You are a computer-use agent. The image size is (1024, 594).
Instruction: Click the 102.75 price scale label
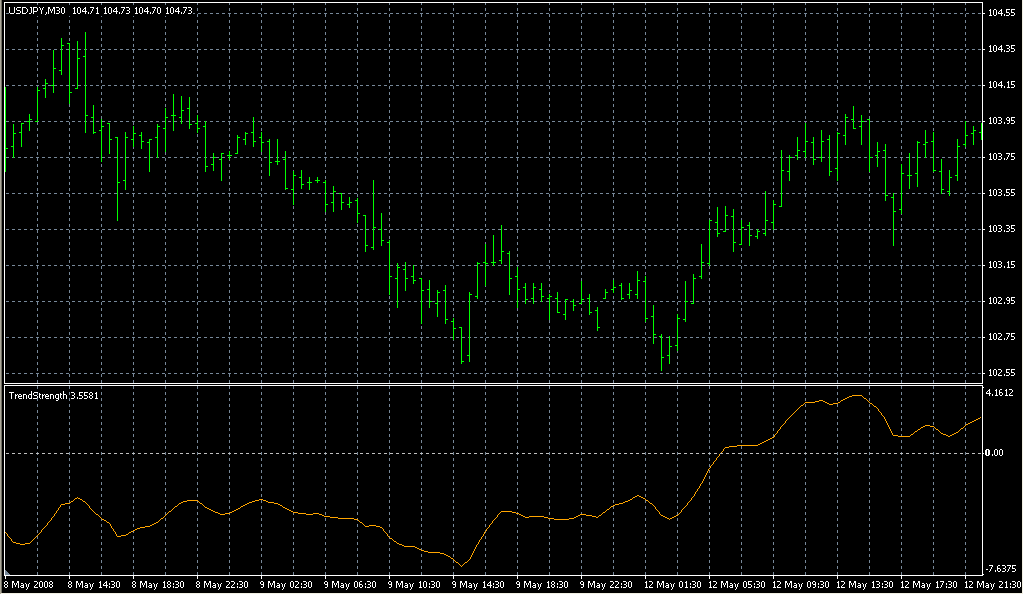tap(1002, 337)
